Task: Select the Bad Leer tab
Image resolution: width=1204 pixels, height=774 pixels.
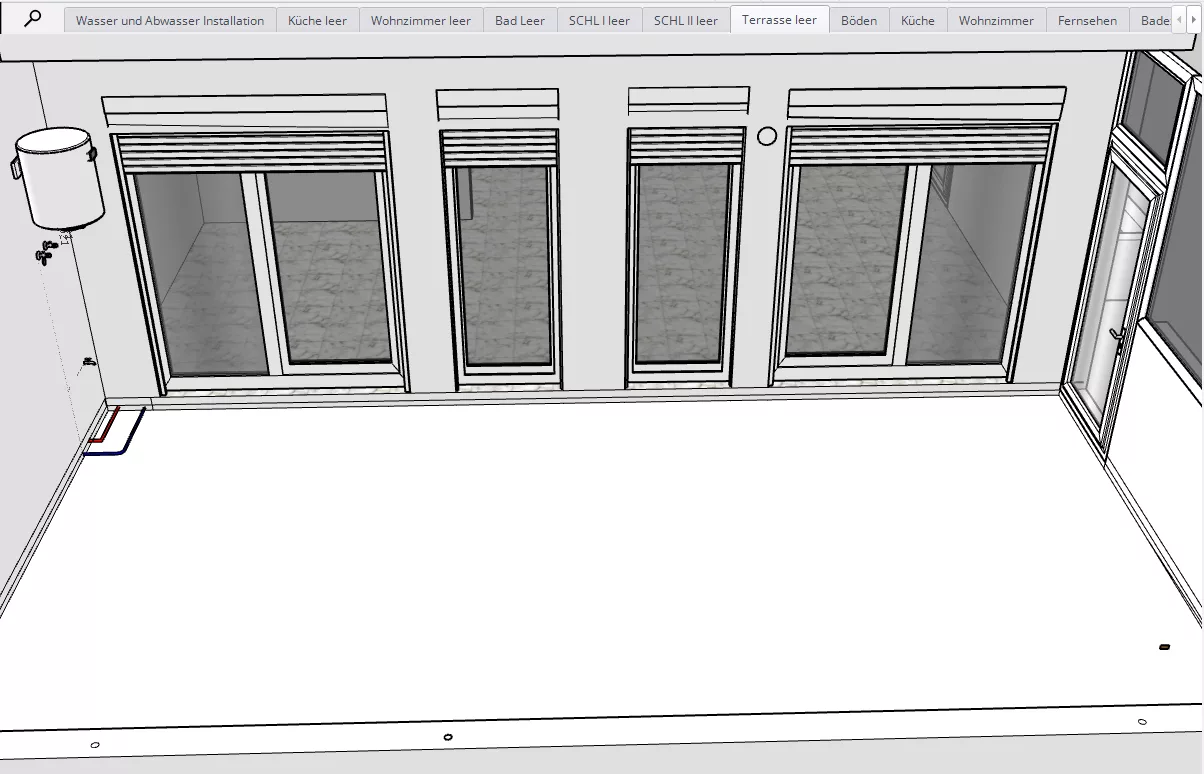Action: [x=520, y=20]
